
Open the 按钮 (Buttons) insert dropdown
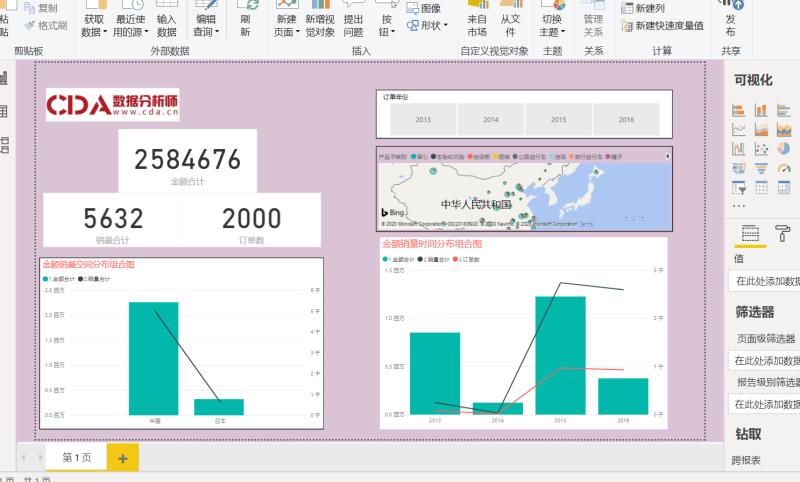click(x=387, y=19)
